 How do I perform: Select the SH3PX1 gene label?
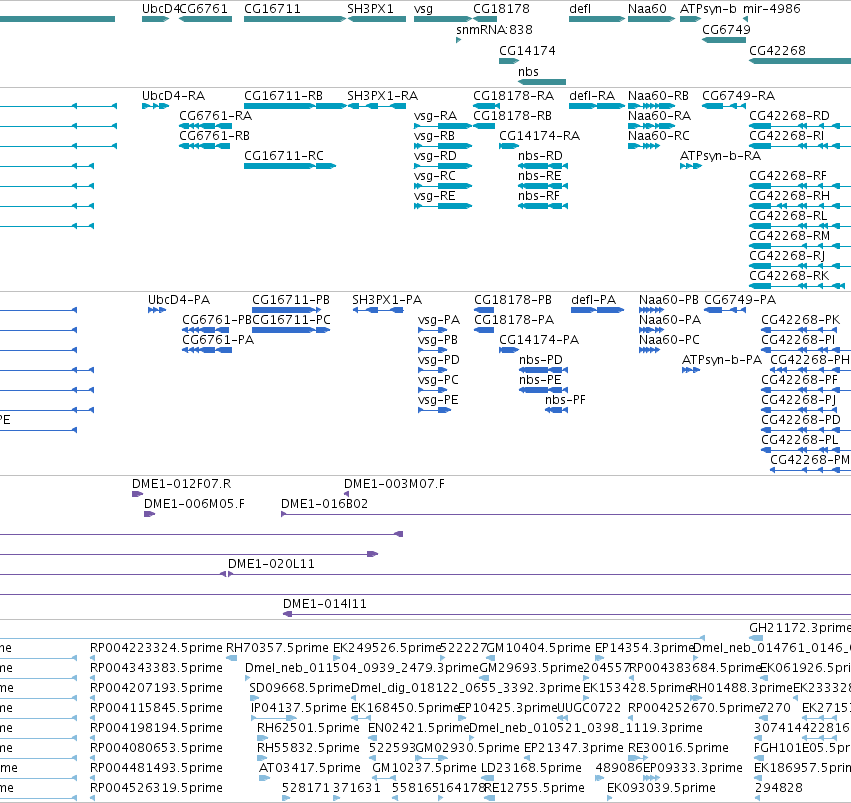(x=370, y=9)
